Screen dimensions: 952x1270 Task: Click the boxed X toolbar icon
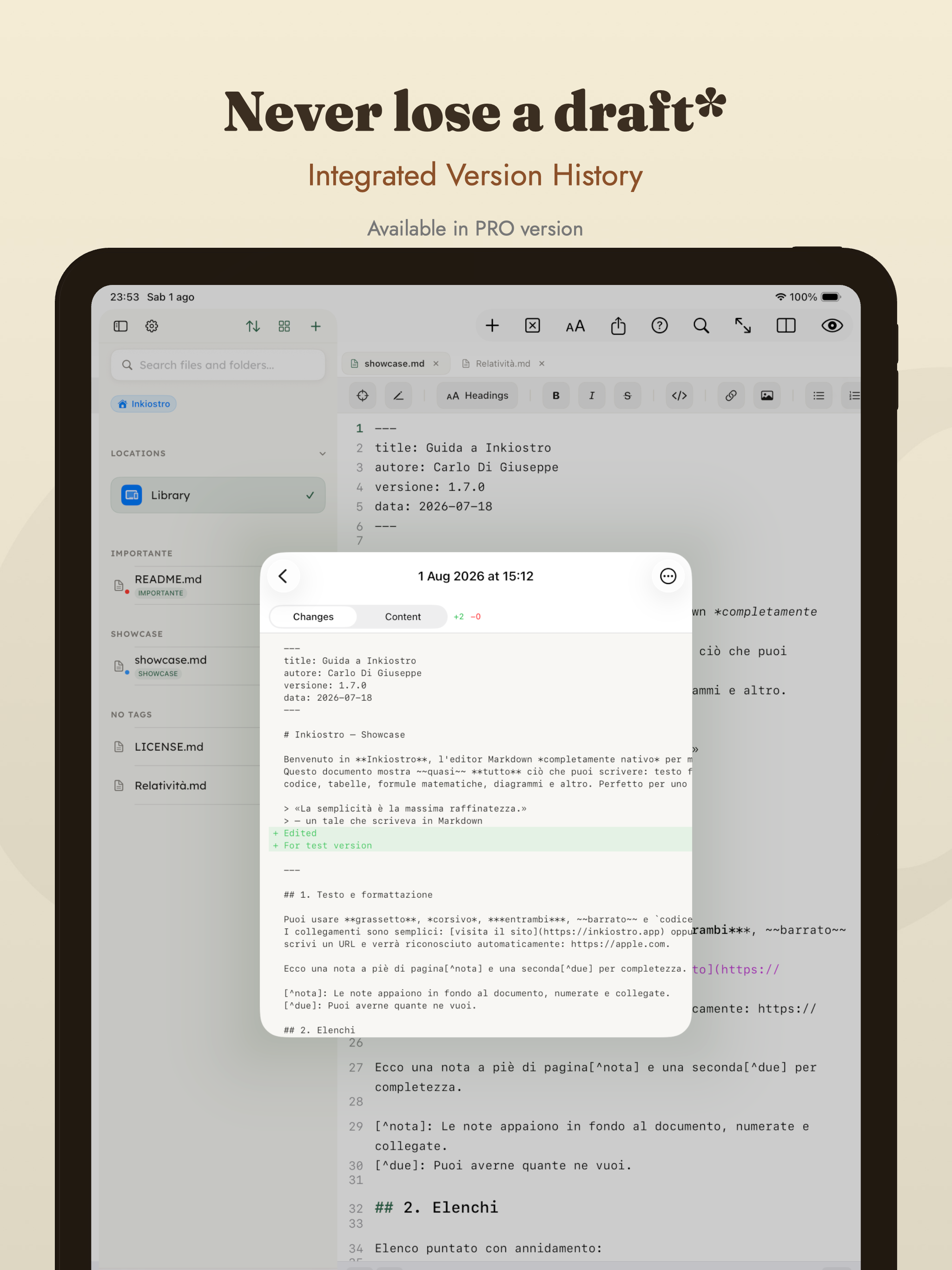point(533,325)
